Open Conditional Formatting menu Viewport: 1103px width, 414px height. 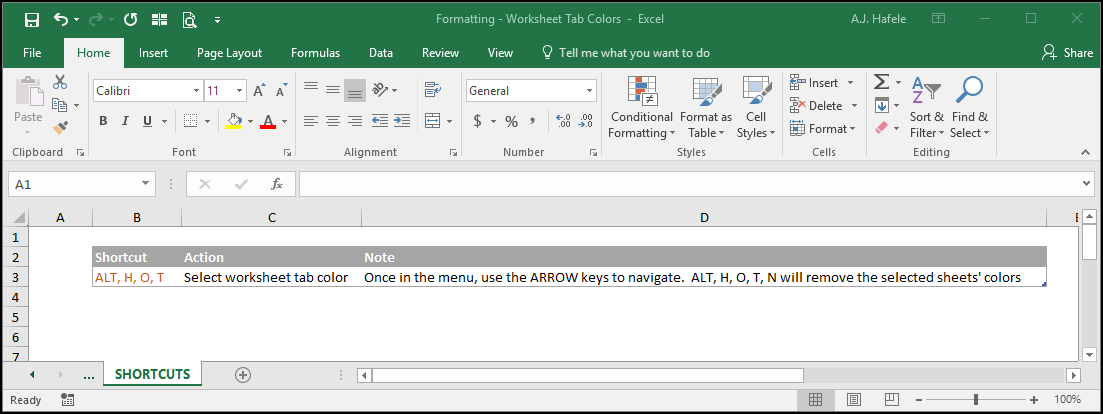point(641,108)
